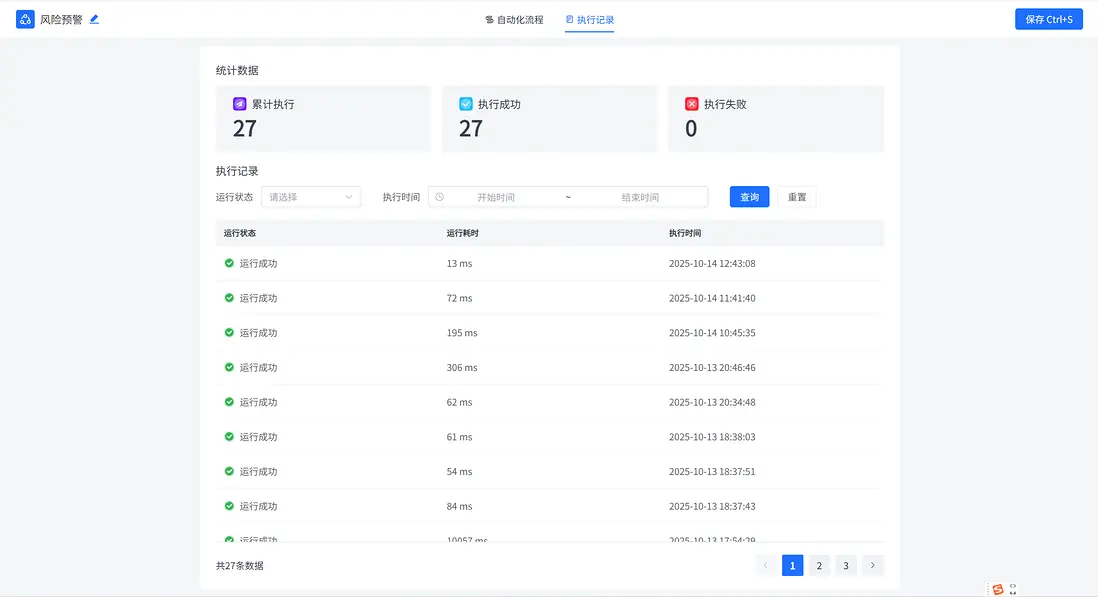Click the green success icon for 18:37:43 row
The width and height of the screenshot is (1098, 597).
[229, 506]
